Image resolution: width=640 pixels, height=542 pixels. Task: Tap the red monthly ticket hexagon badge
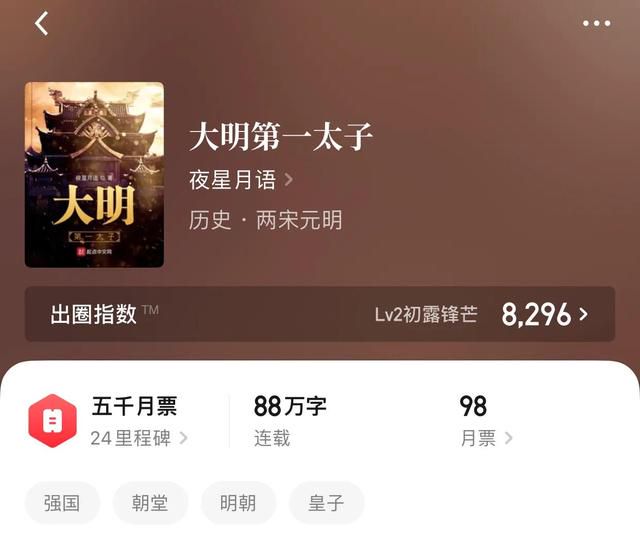coord(52,421)
